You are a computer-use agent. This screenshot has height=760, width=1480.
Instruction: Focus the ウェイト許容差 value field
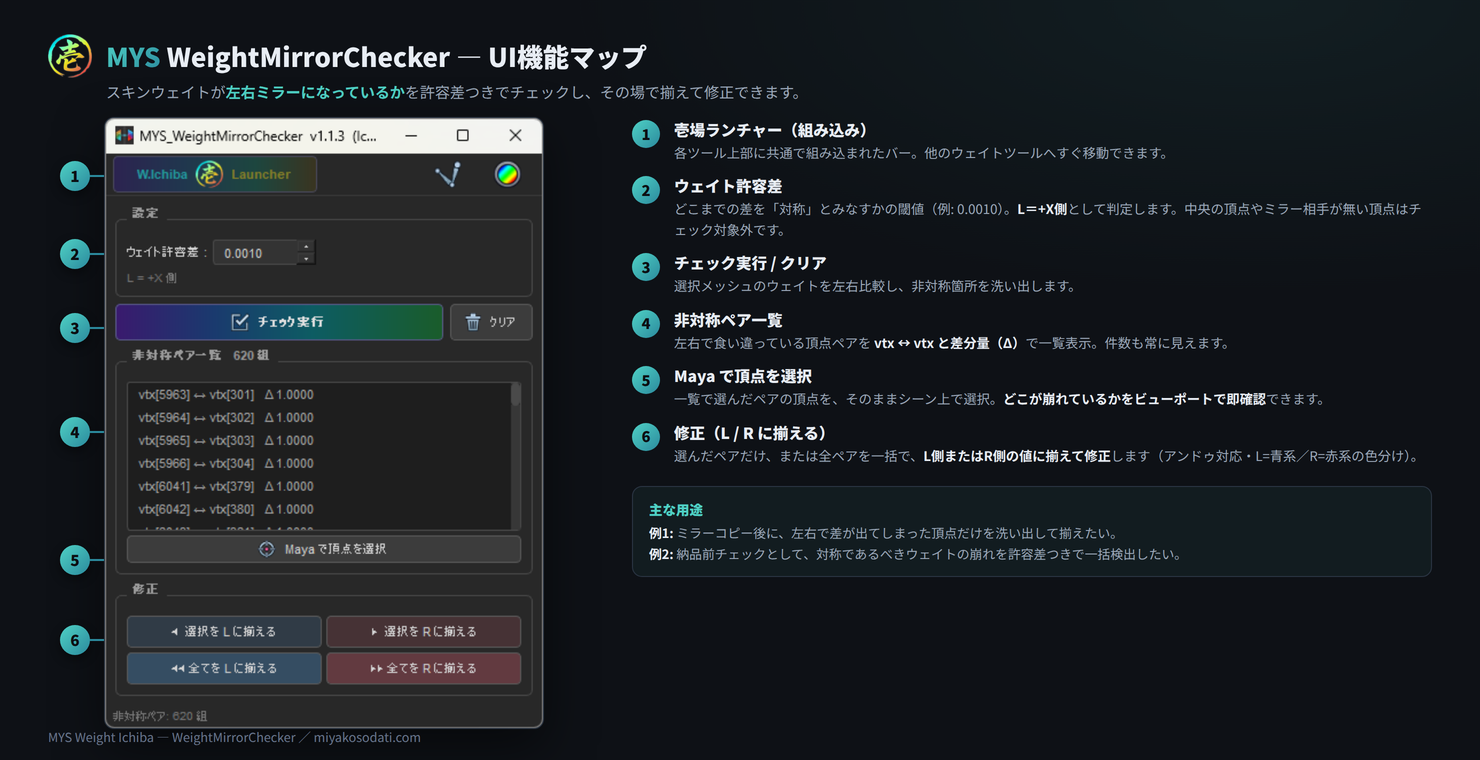[256, 253]
